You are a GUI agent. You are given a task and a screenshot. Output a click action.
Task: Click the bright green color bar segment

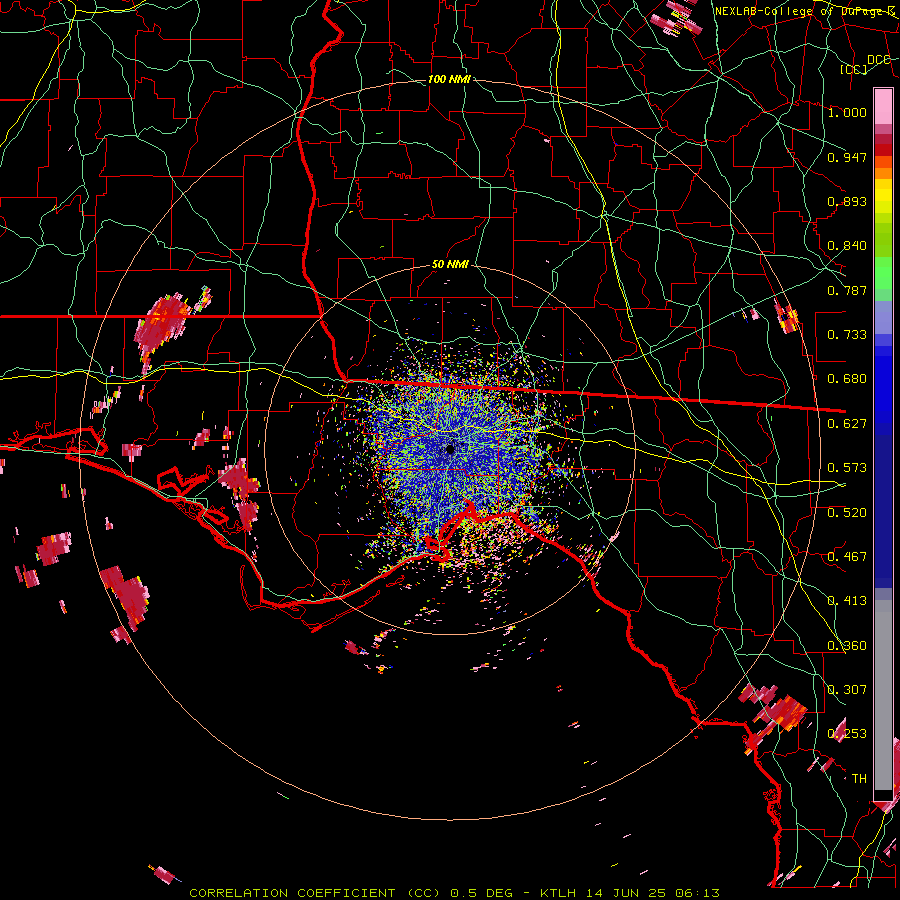click(883, 273)
